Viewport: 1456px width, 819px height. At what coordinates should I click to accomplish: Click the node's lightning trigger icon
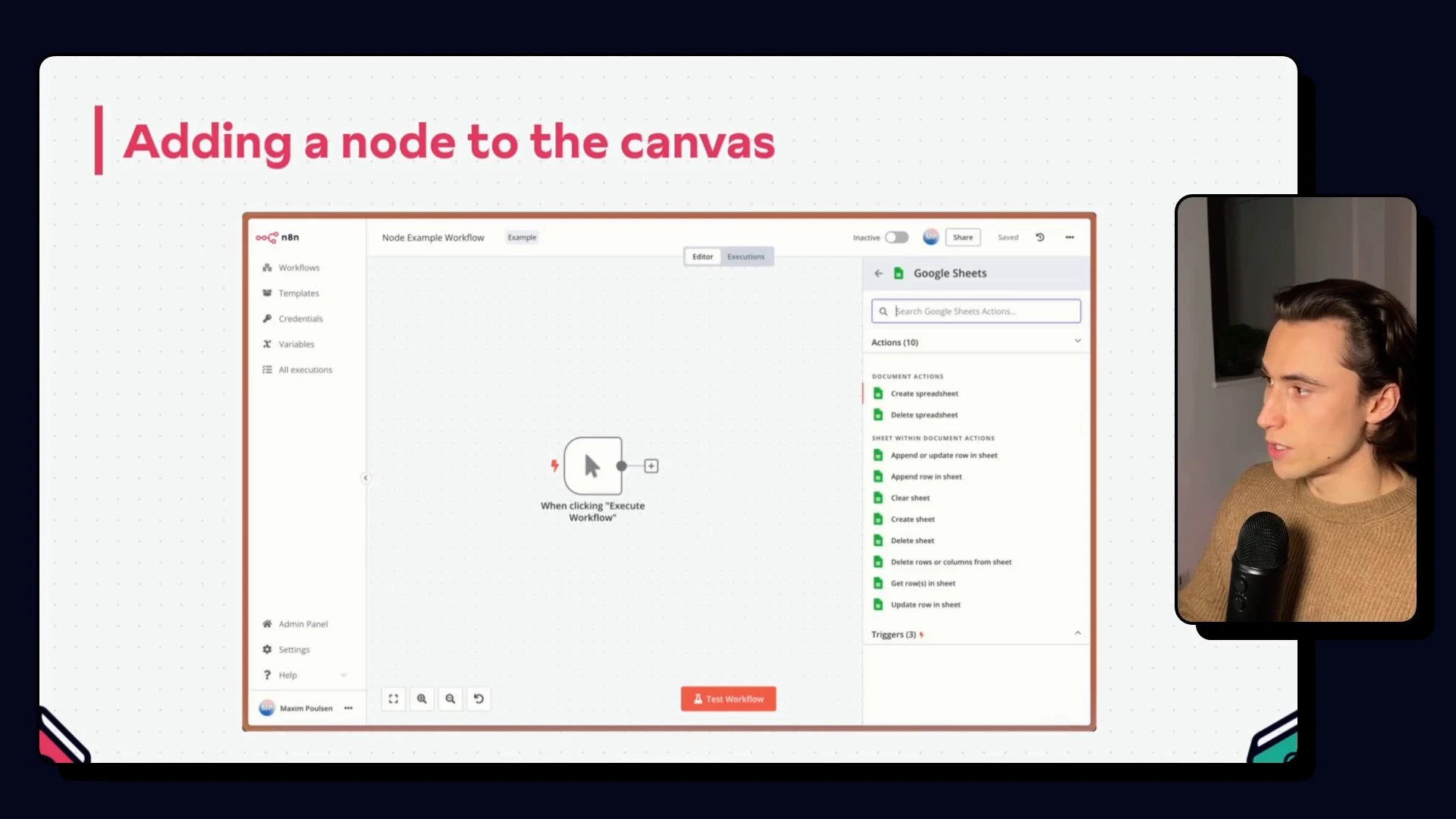(554, 466)
